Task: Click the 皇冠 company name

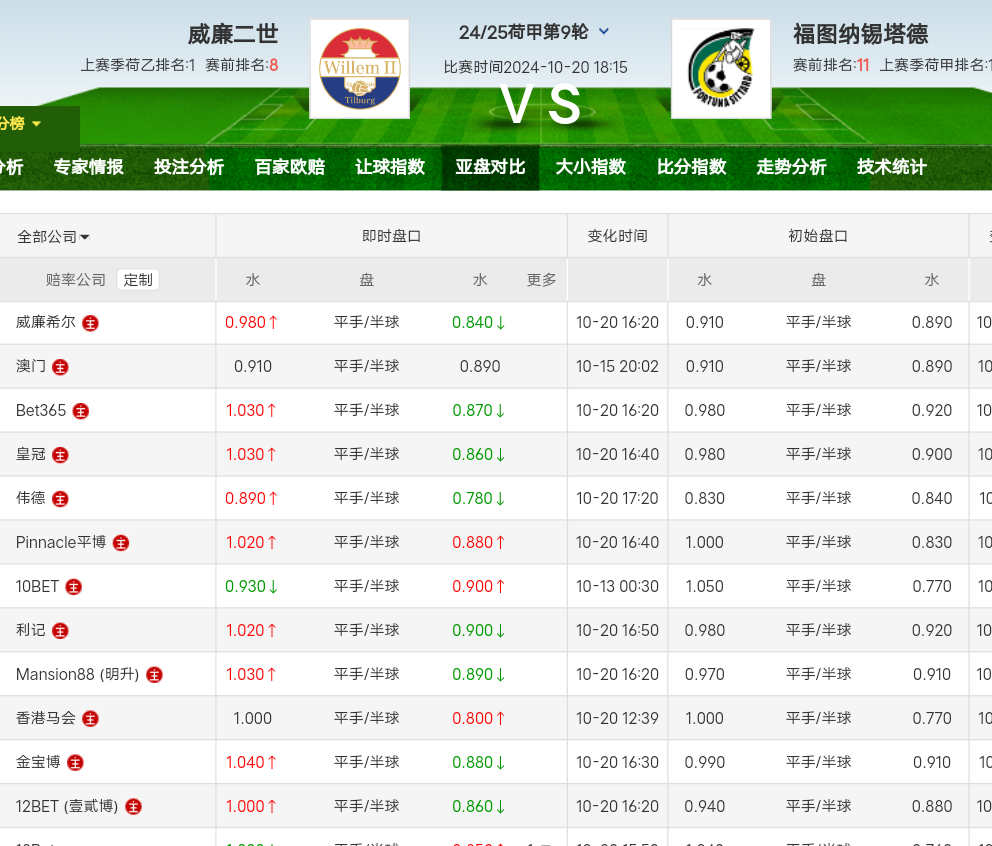Action: (30, 454)
